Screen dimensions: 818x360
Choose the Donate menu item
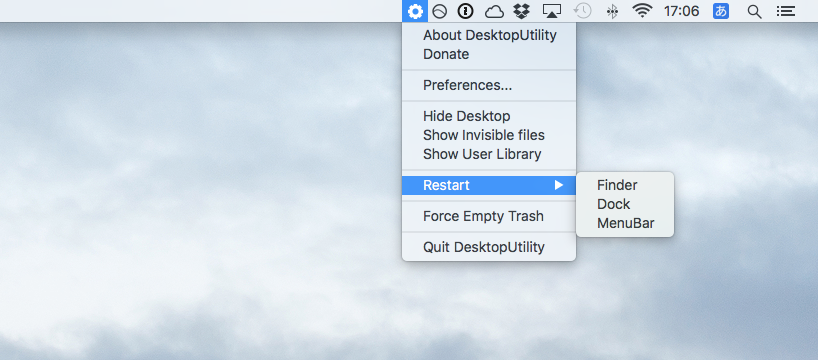pos(489,54)
